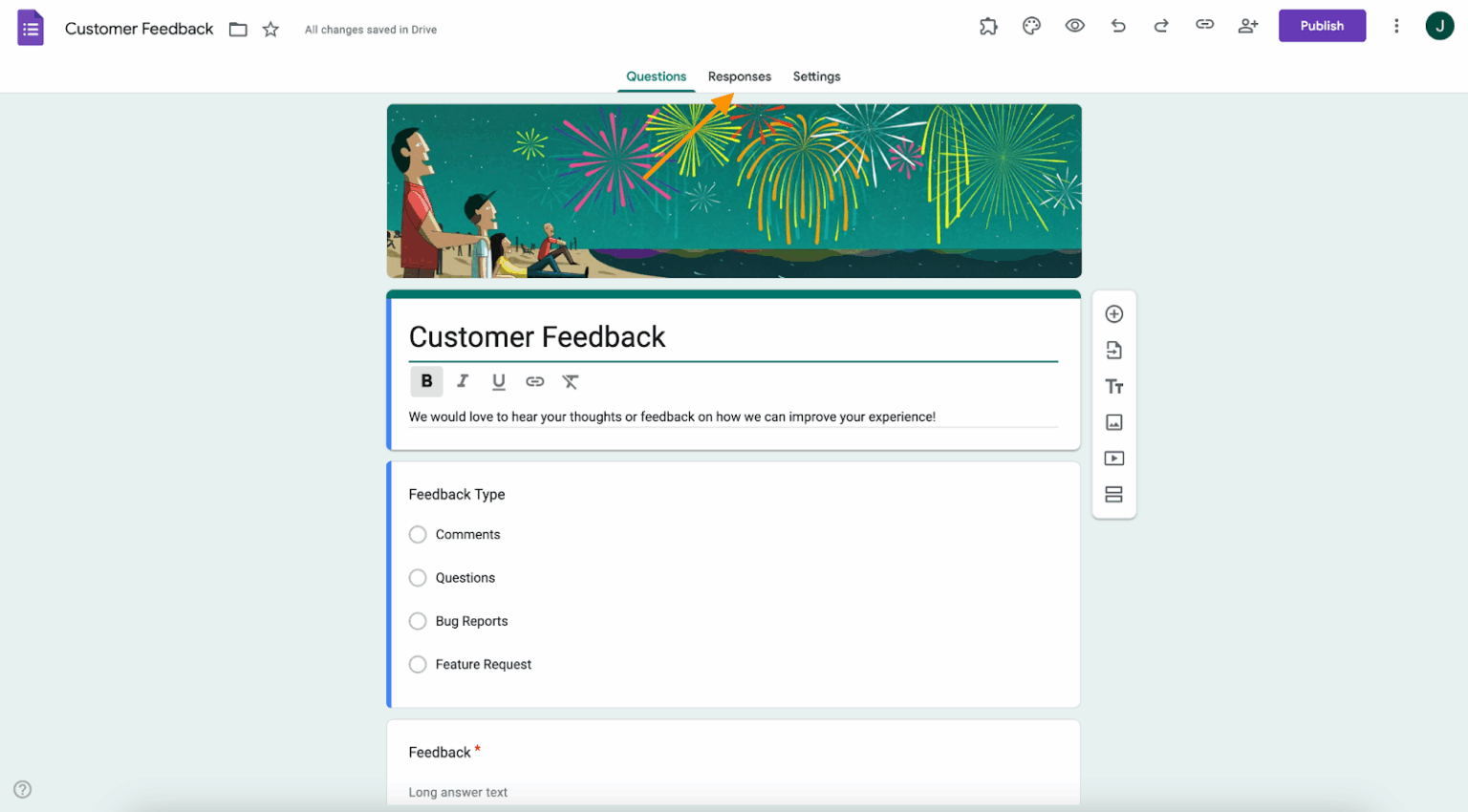Undo the last change
Screen dimensions: 1468x812
pyautogui.click(x=1117, y=26)
